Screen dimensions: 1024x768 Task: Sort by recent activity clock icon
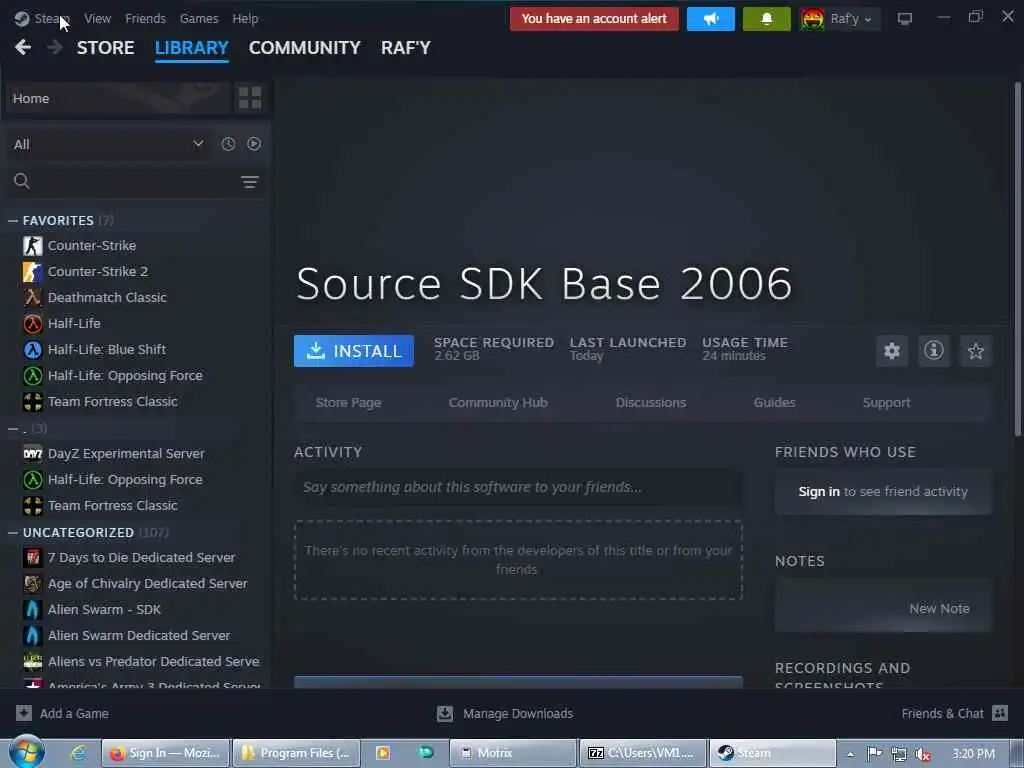(228, 144)
